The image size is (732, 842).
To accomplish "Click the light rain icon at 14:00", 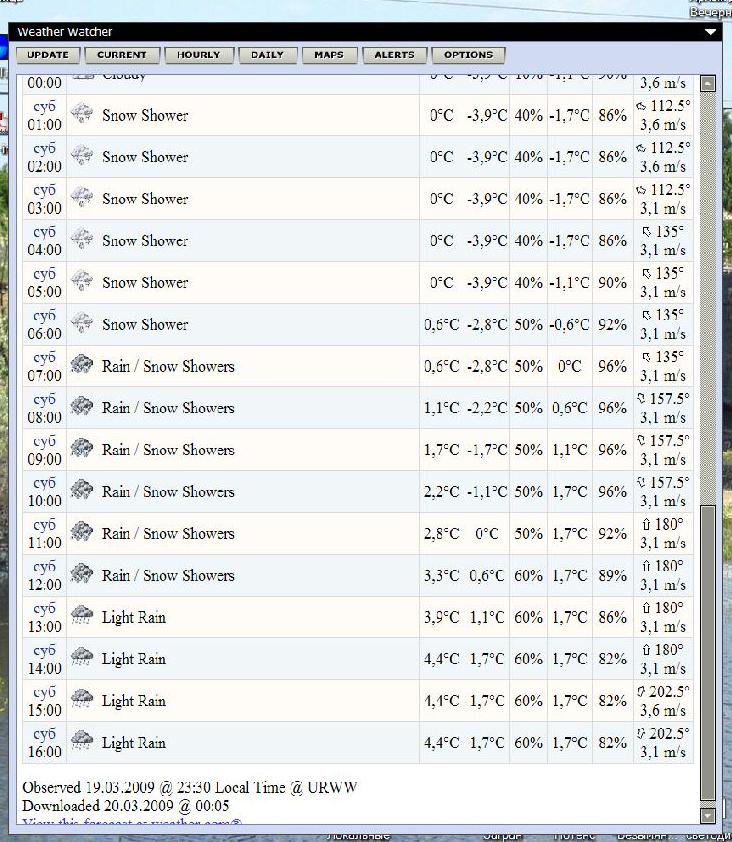I will (x=82, y=657).
